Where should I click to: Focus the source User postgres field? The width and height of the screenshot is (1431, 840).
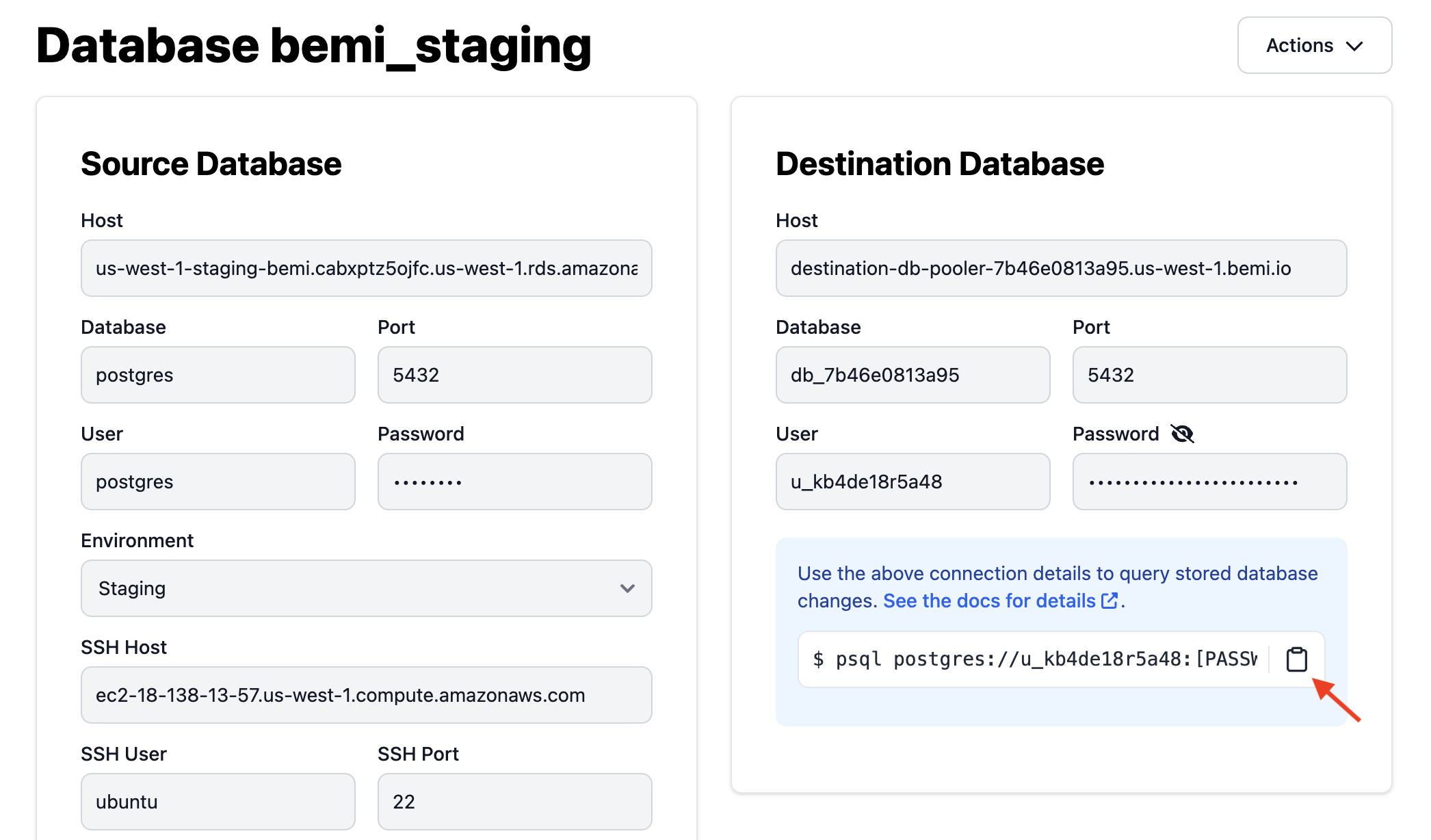[x=218, y=482]
